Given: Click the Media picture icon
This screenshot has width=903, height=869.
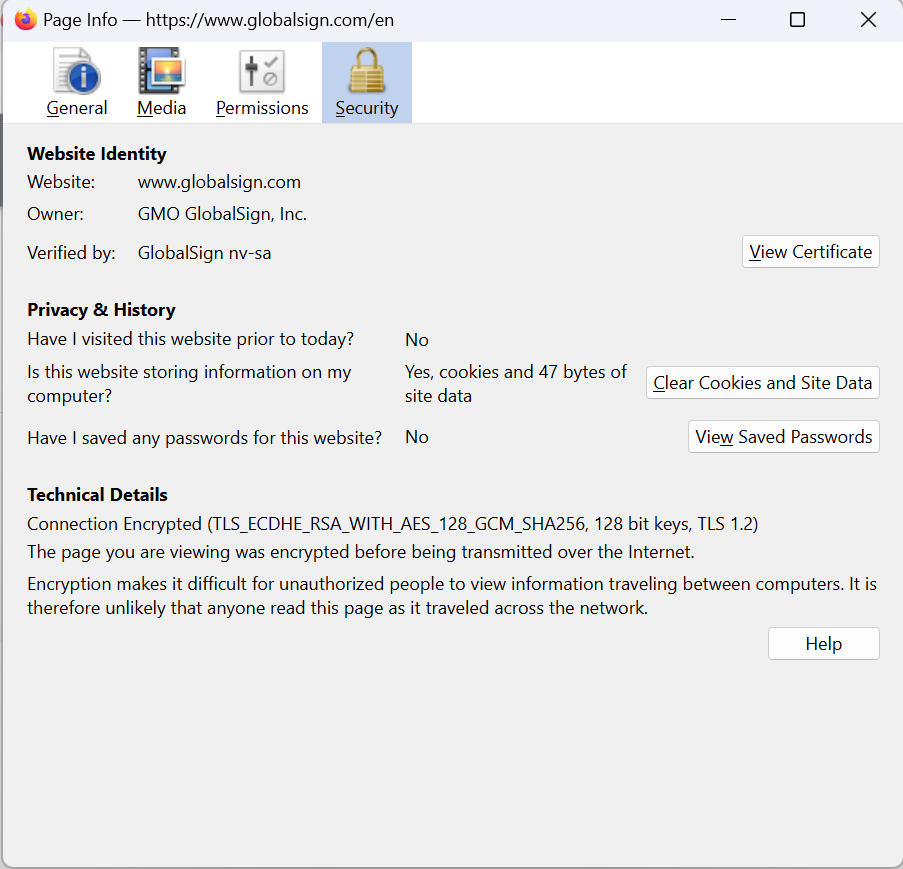Looking at the screenshot, I should pyautogui.click(x=162, y=71).
